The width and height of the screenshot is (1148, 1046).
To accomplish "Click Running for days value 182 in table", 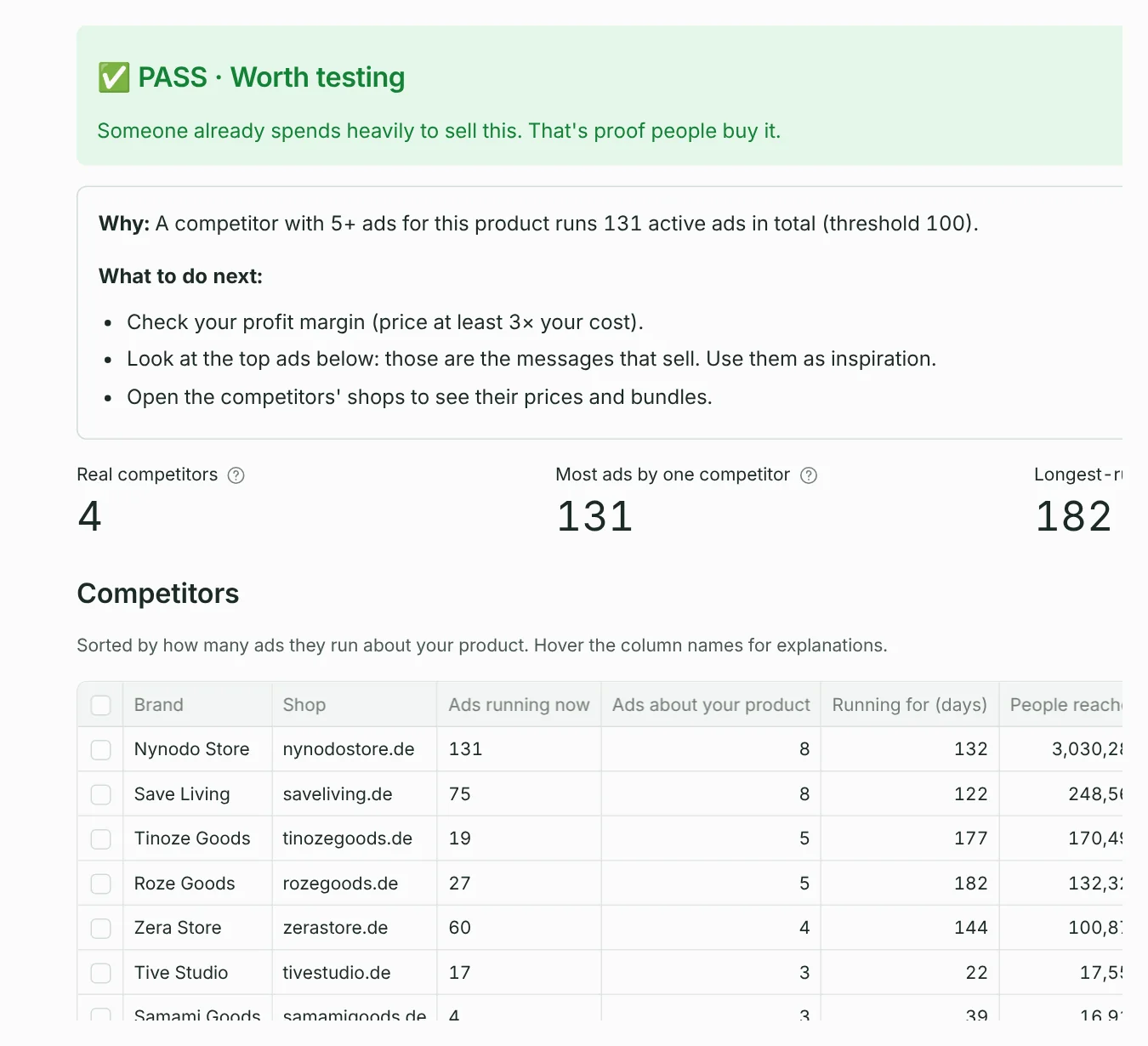I will click(970, 884).
